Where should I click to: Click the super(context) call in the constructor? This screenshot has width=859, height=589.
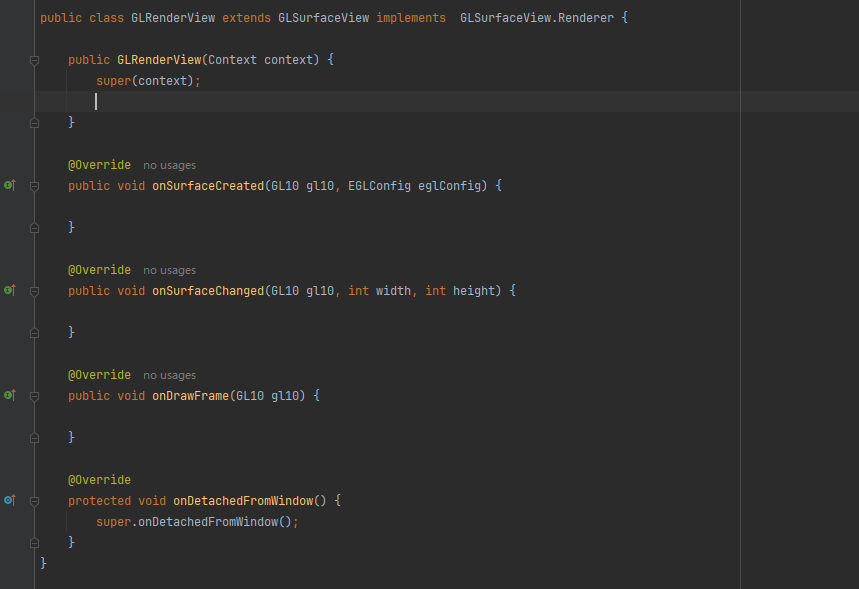147,81
